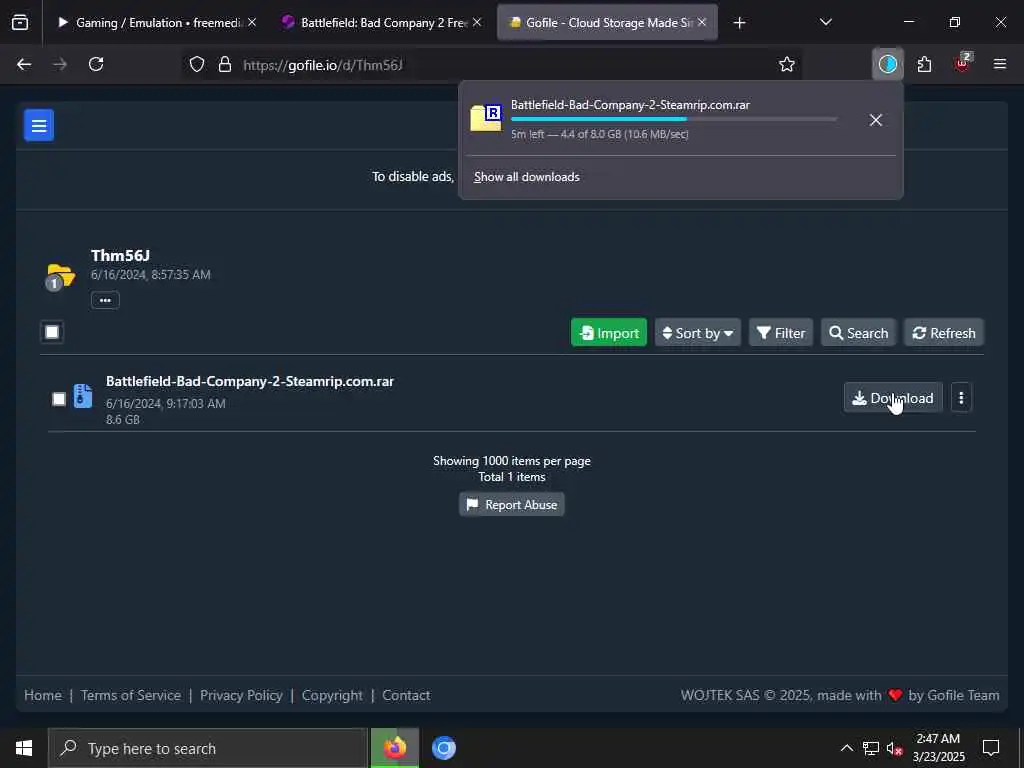Click the Filter button
The image size is (1024, 768).
[781, 333]
